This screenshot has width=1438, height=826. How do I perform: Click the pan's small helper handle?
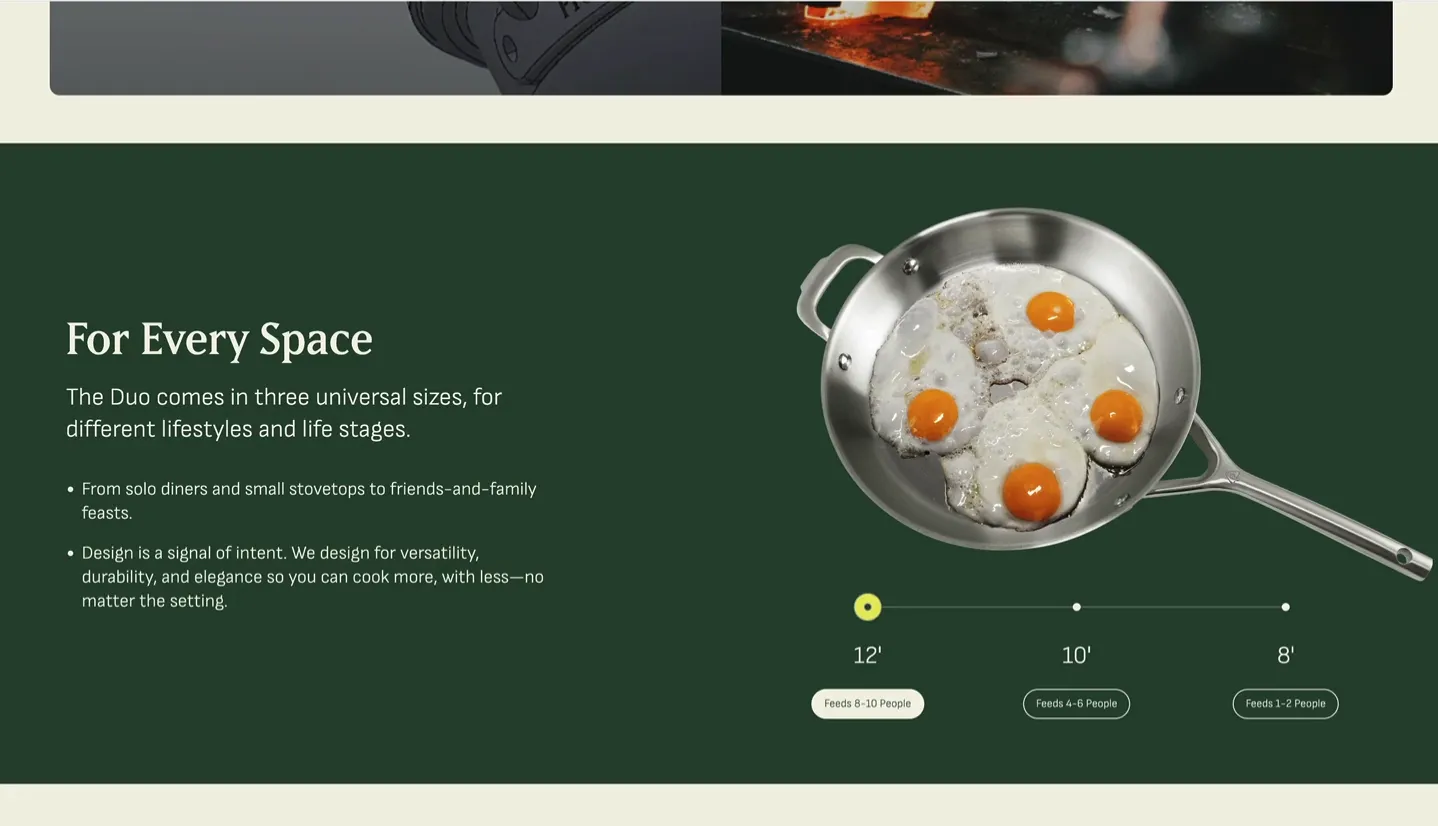coord(830,285)
